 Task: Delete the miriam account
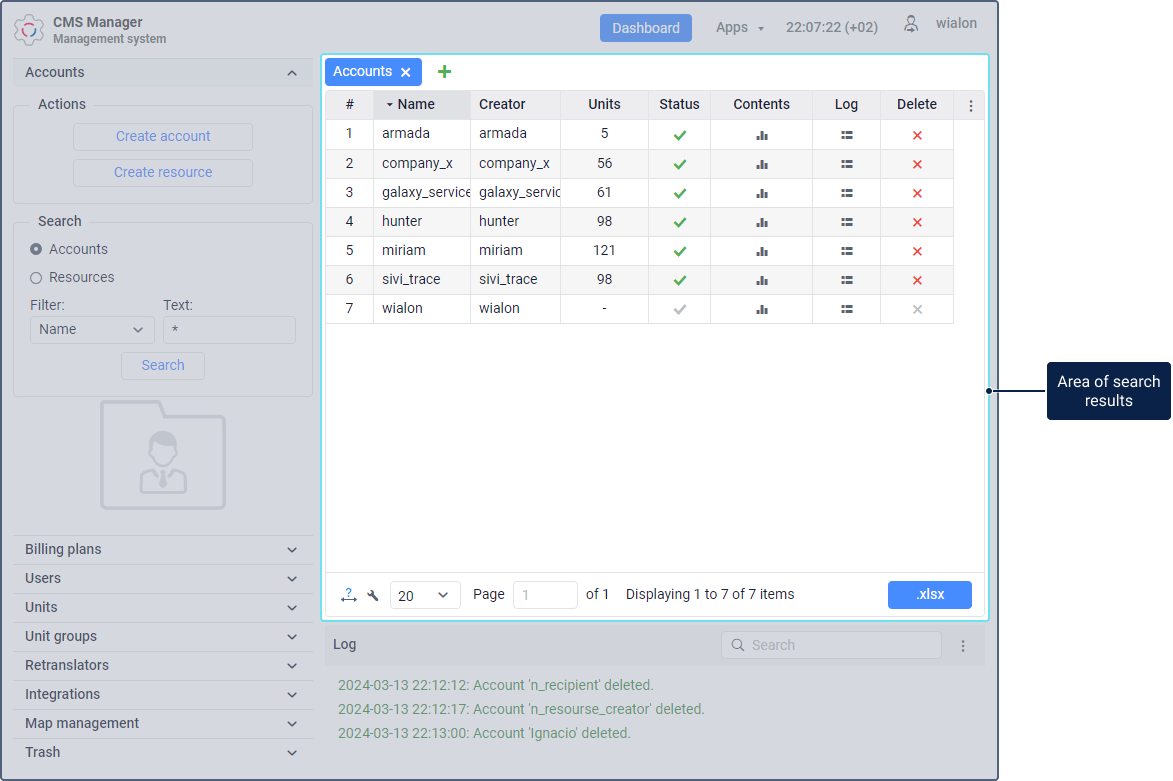click(917, 251)
